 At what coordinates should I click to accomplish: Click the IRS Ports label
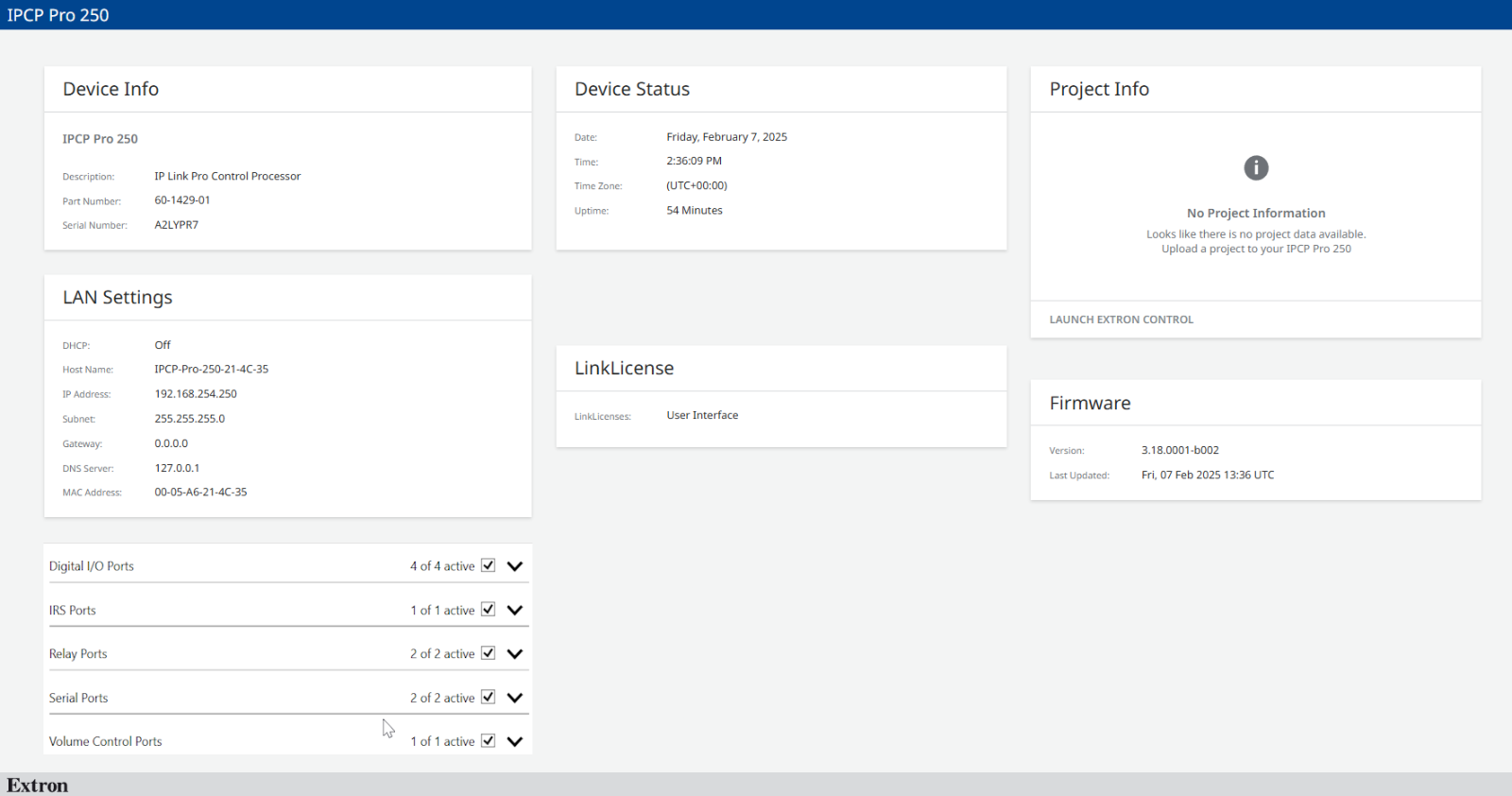click(x=73, y=611)
